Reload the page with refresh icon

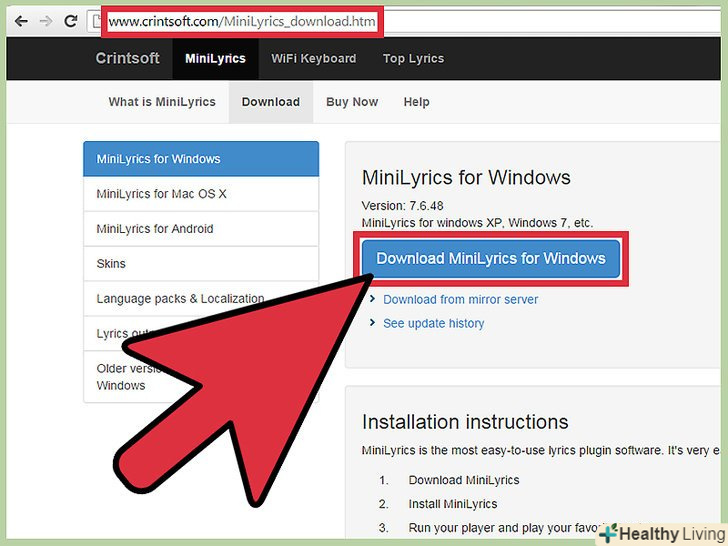point(71,21)
